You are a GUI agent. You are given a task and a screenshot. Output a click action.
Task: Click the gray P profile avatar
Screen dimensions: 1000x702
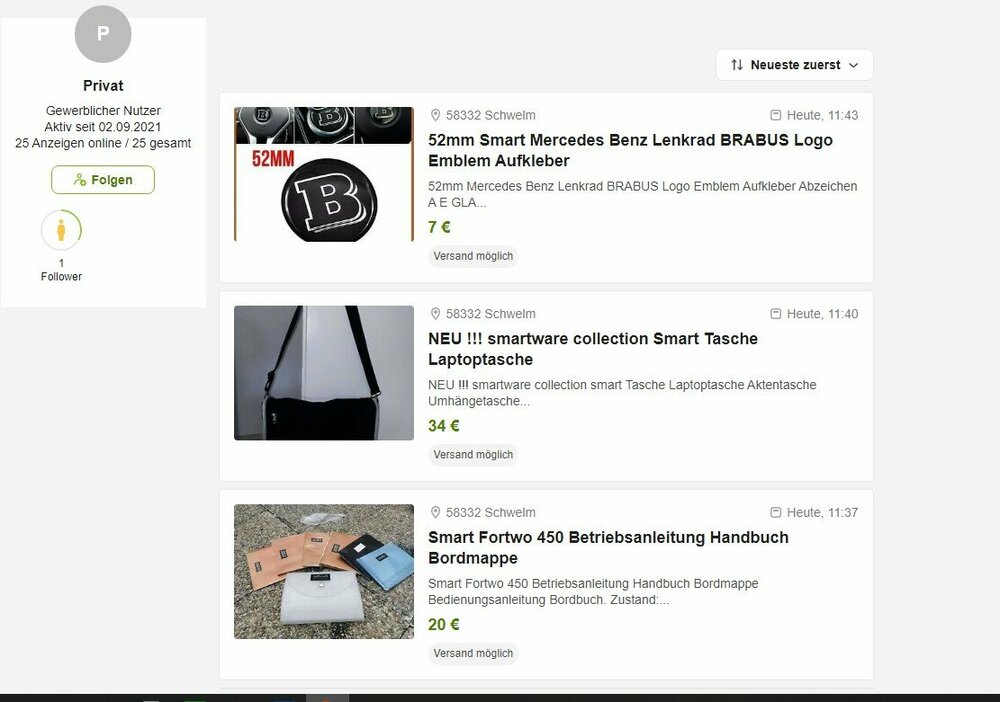(103, 34)
